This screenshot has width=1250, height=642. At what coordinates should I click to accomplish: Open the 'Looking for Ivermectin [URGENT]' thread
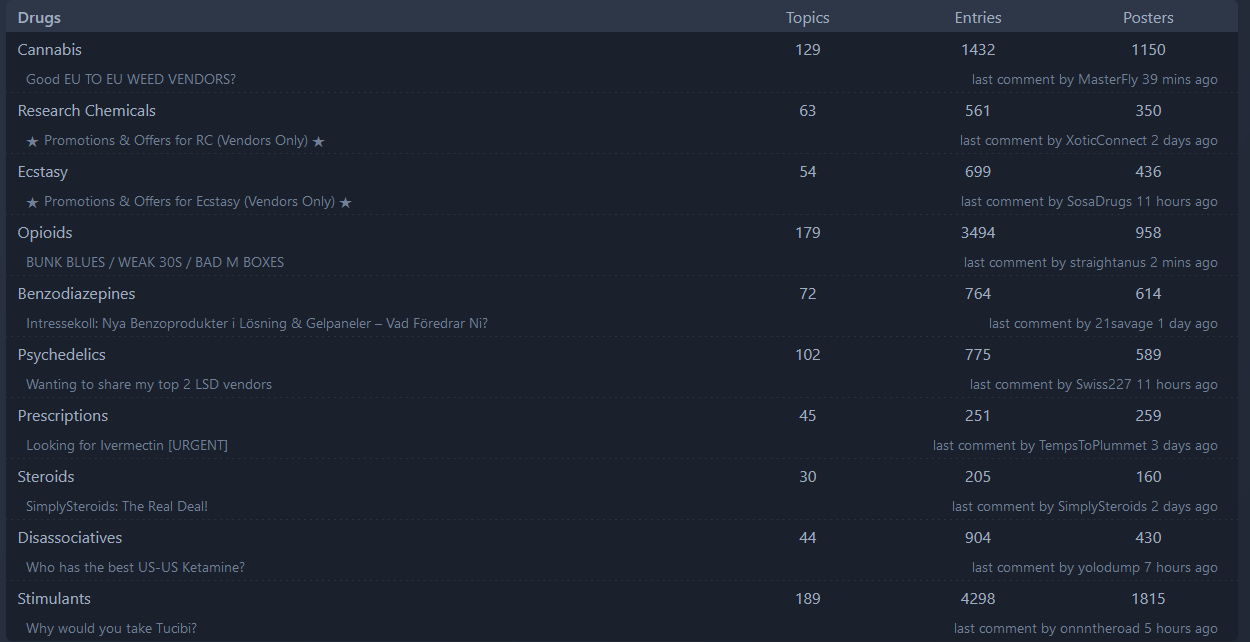pyautogui.click(x=127, y=446)
